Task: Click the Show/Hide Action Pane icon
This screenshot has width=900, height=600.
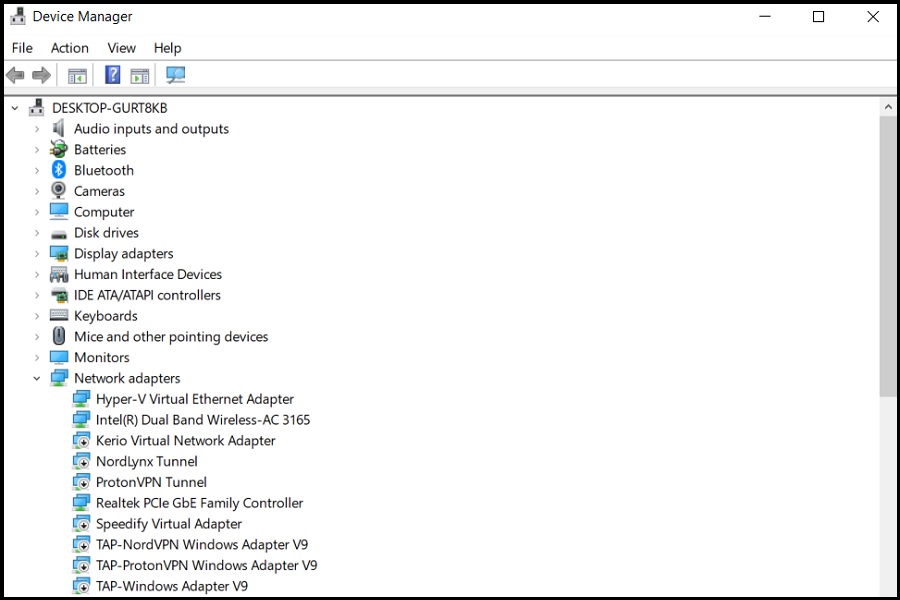Action: pos(140,74)
